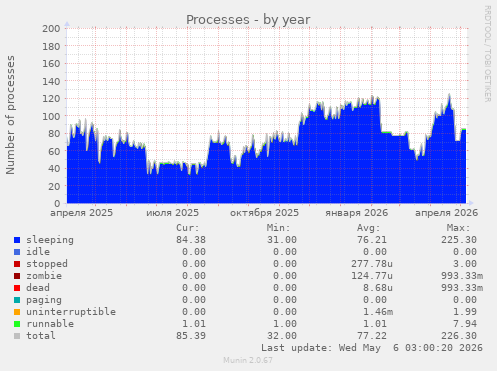Click the 'июля 2025' x-axis label
The width and height of the screenshot is (497, 371).
172,213
